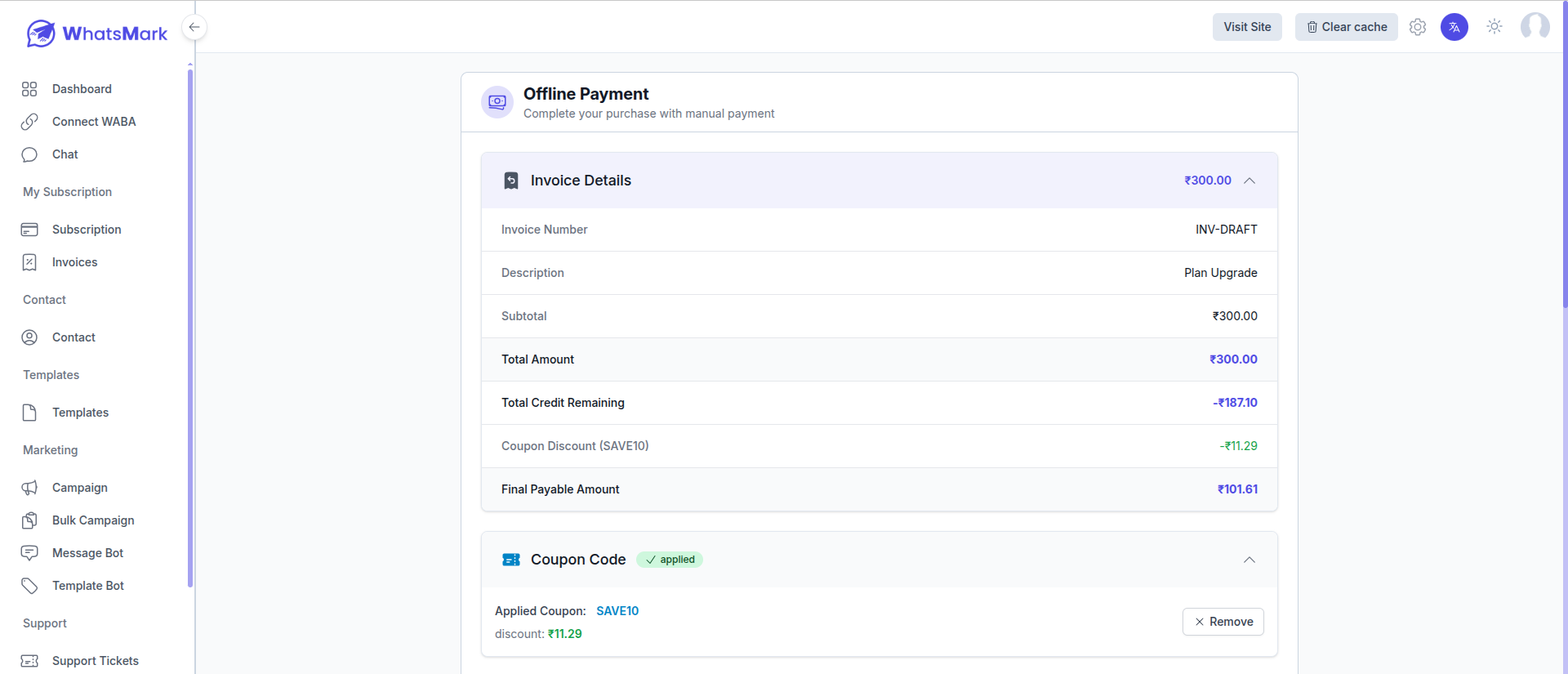This screenshot has width=1568, height=674.
Task: Click the Invoice Details receipt icon
Action: tap(511, 181)
